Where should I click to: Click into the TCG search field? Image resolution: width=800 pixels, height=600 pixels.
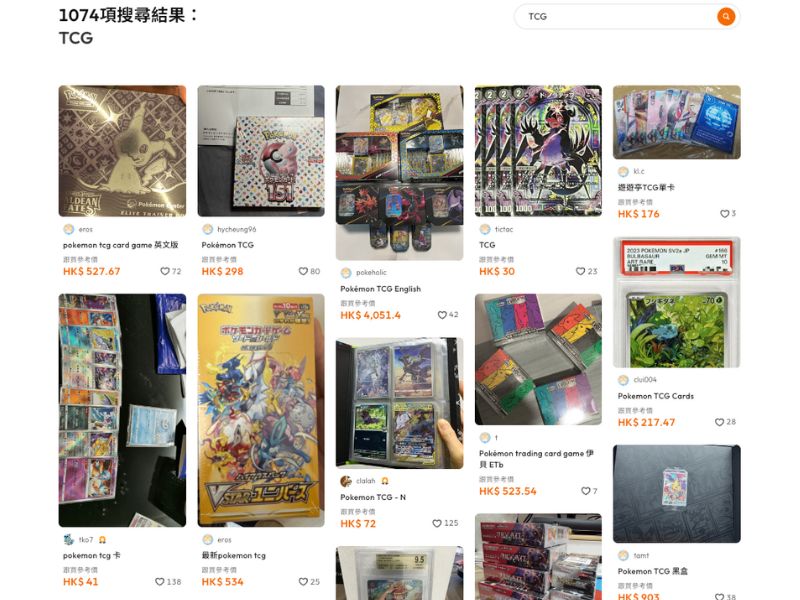(617, 16)
